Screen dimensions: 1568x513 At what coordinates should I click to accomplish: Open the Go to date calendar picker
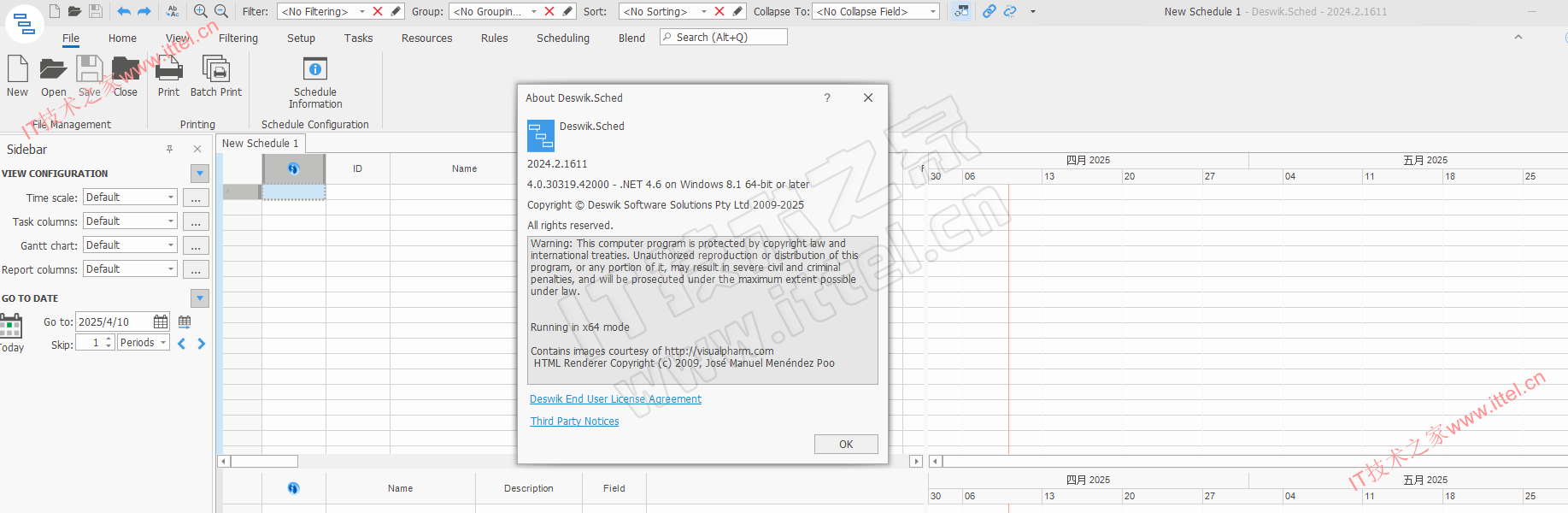(x=161, y=321)
